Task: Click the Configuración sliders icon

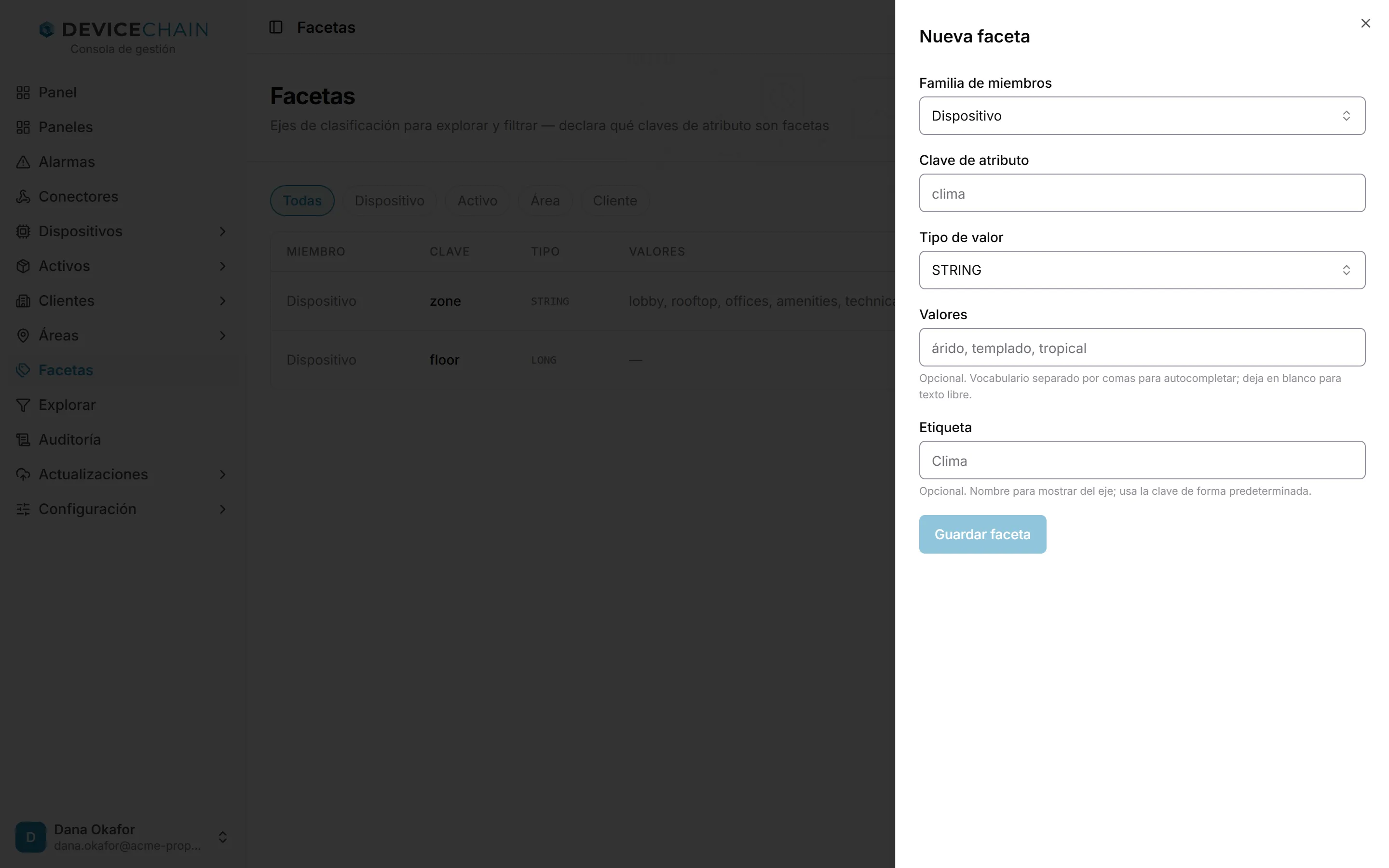Action: [x=23, y=509]
